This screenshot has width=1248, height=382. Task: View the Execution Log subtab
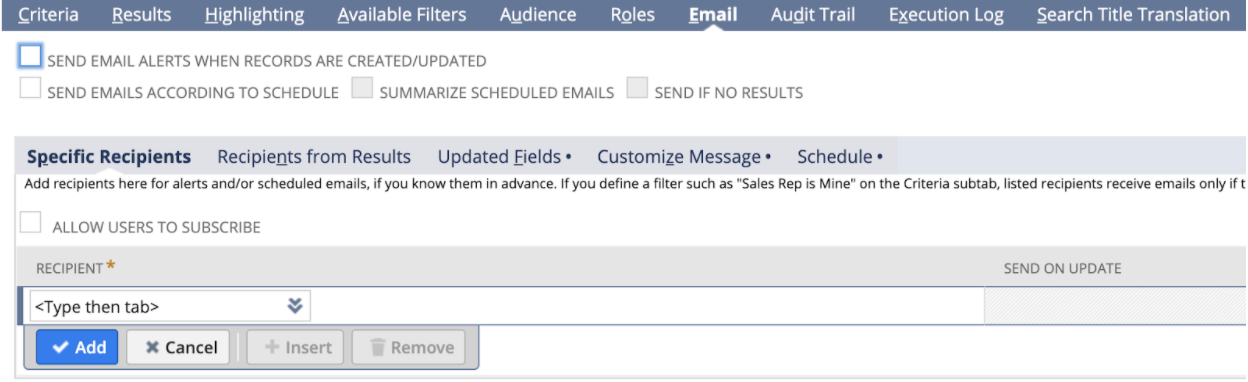(x=946, y=14)
